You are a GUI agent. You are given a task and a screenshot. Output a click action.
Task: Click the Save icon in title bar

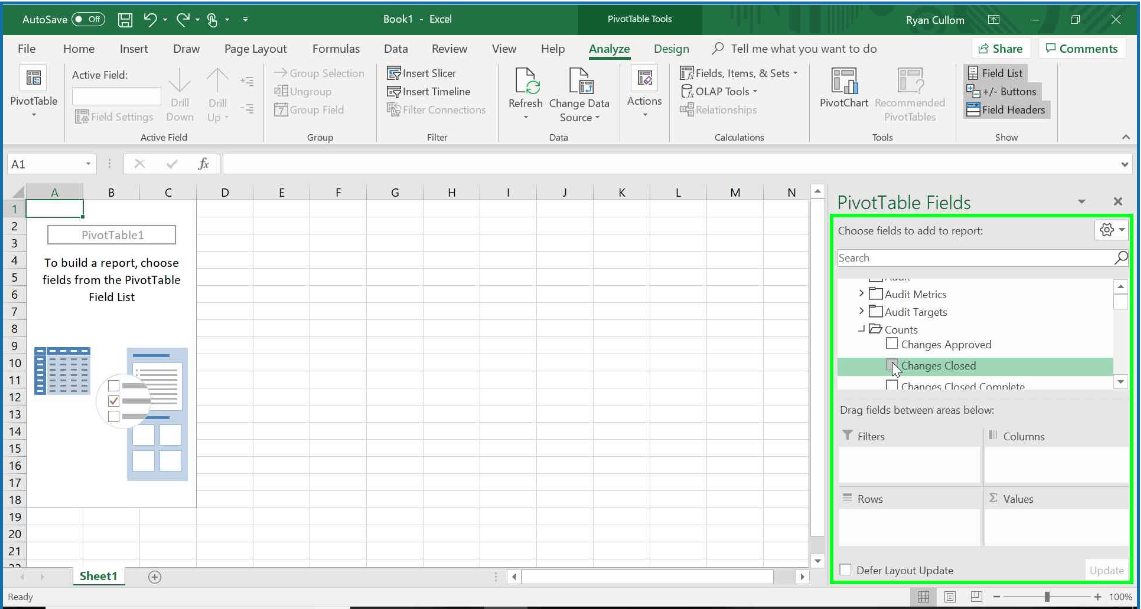[x=124, y=20]
